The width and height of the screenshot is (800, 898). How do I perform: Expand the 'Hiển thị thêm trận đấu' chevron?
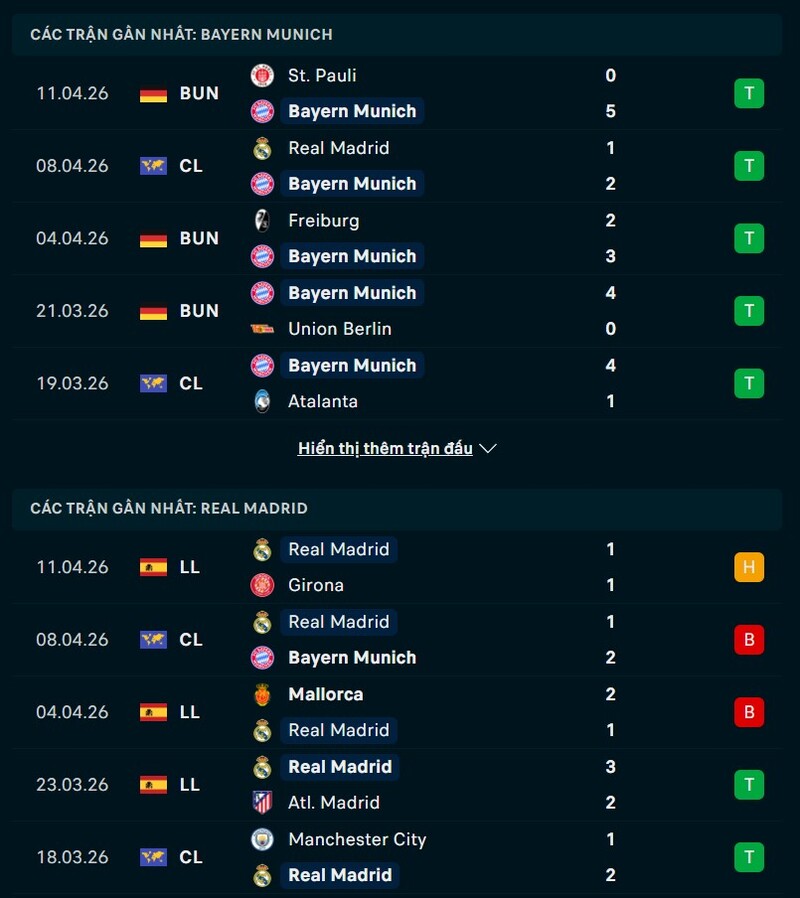pos(488,449)
